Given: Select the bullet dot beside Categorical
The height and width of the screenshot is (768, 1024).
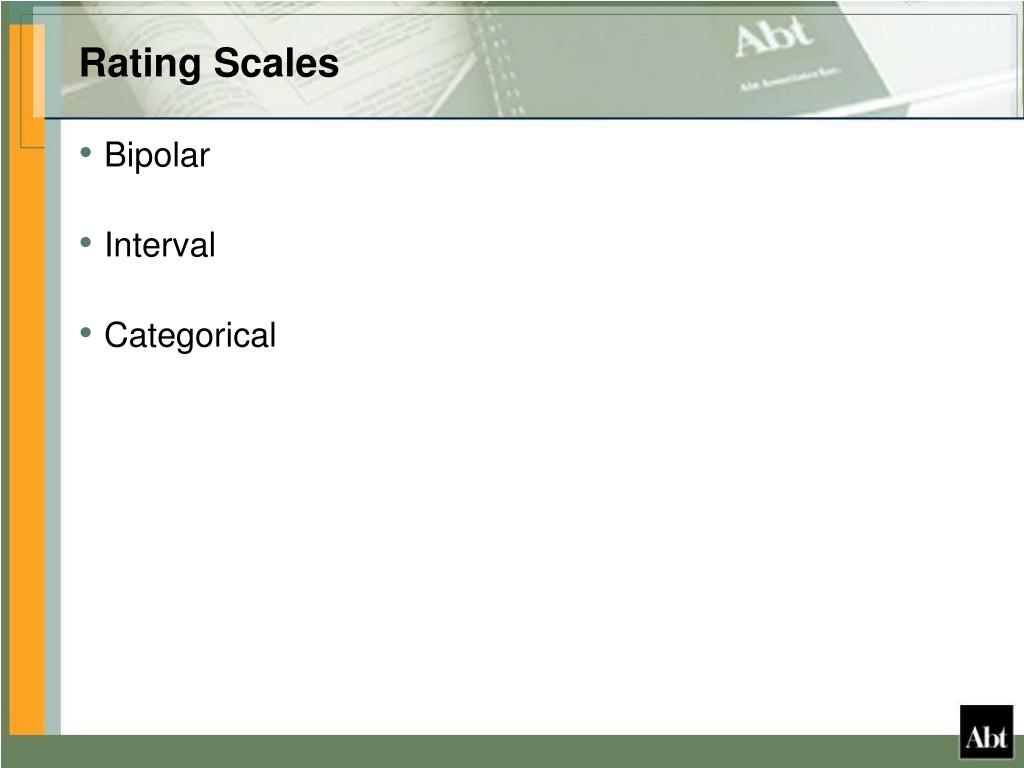Looking at the screenshot, I should 86,333.
